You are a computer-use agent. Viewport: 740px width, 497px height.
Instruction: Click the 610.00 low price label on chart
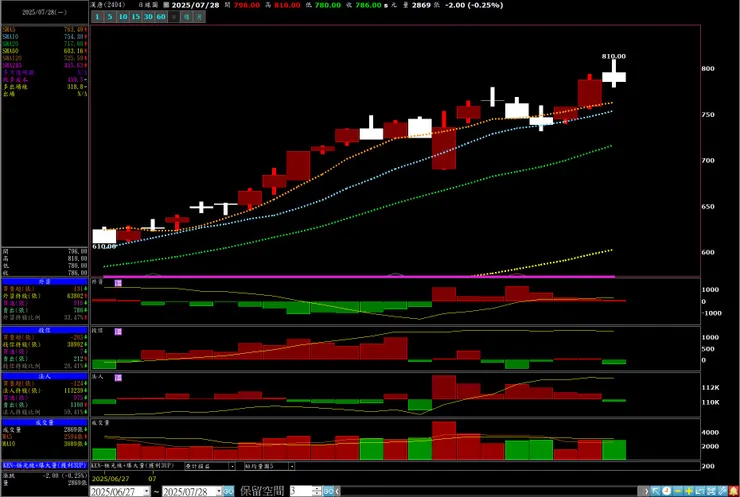(x=104, y=246)
